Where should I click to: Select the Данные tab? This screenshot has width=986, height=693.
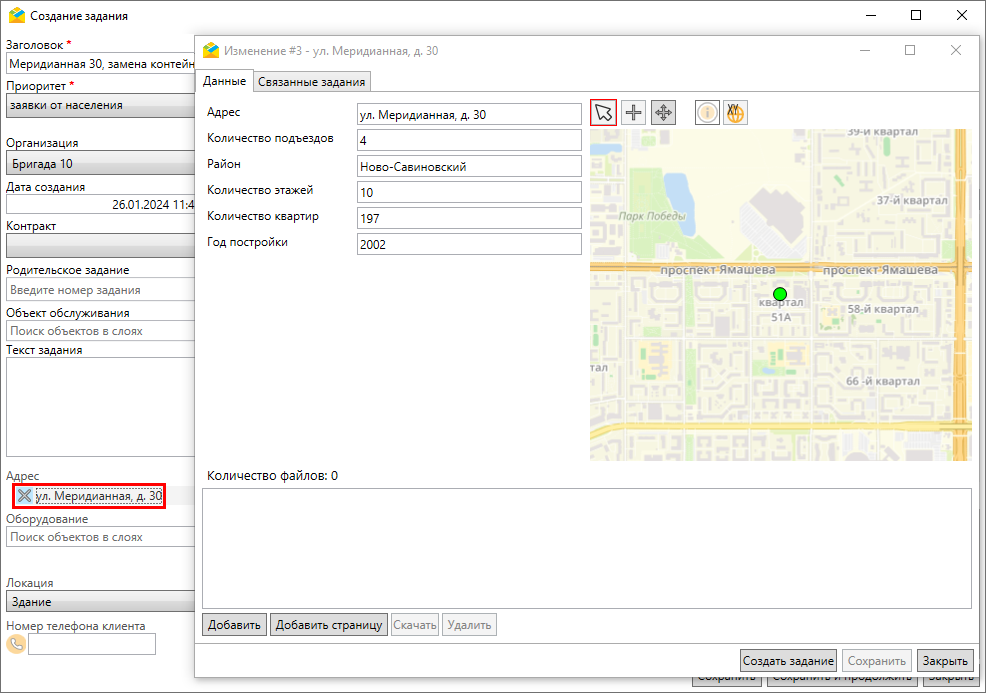coord(224,81)
